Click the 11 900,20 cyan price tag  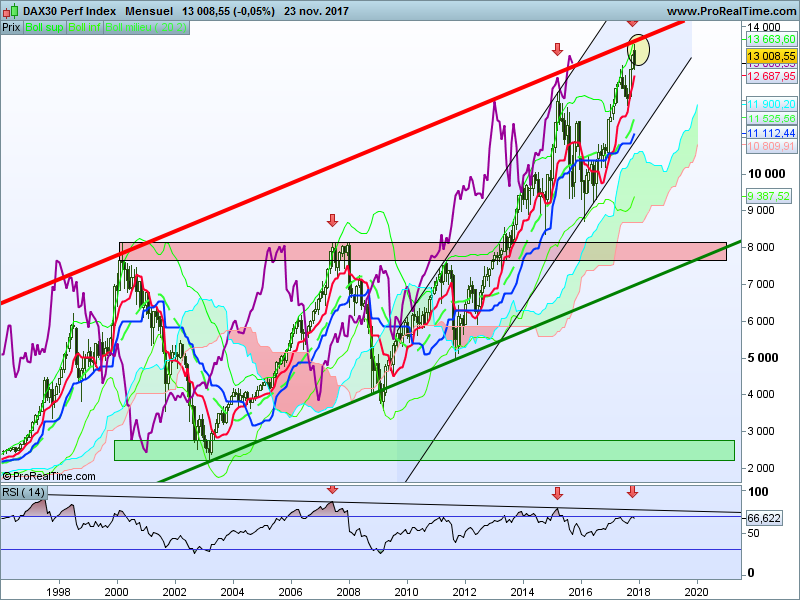click(x=771, y=104)
